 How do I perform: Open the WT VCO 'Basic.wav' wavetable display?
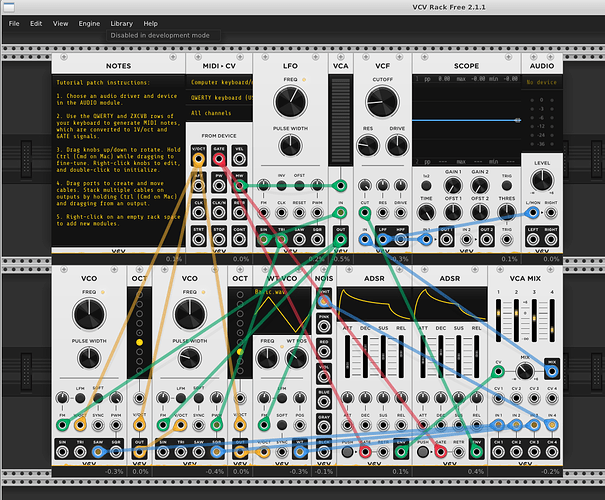click(x=282, y=311)
